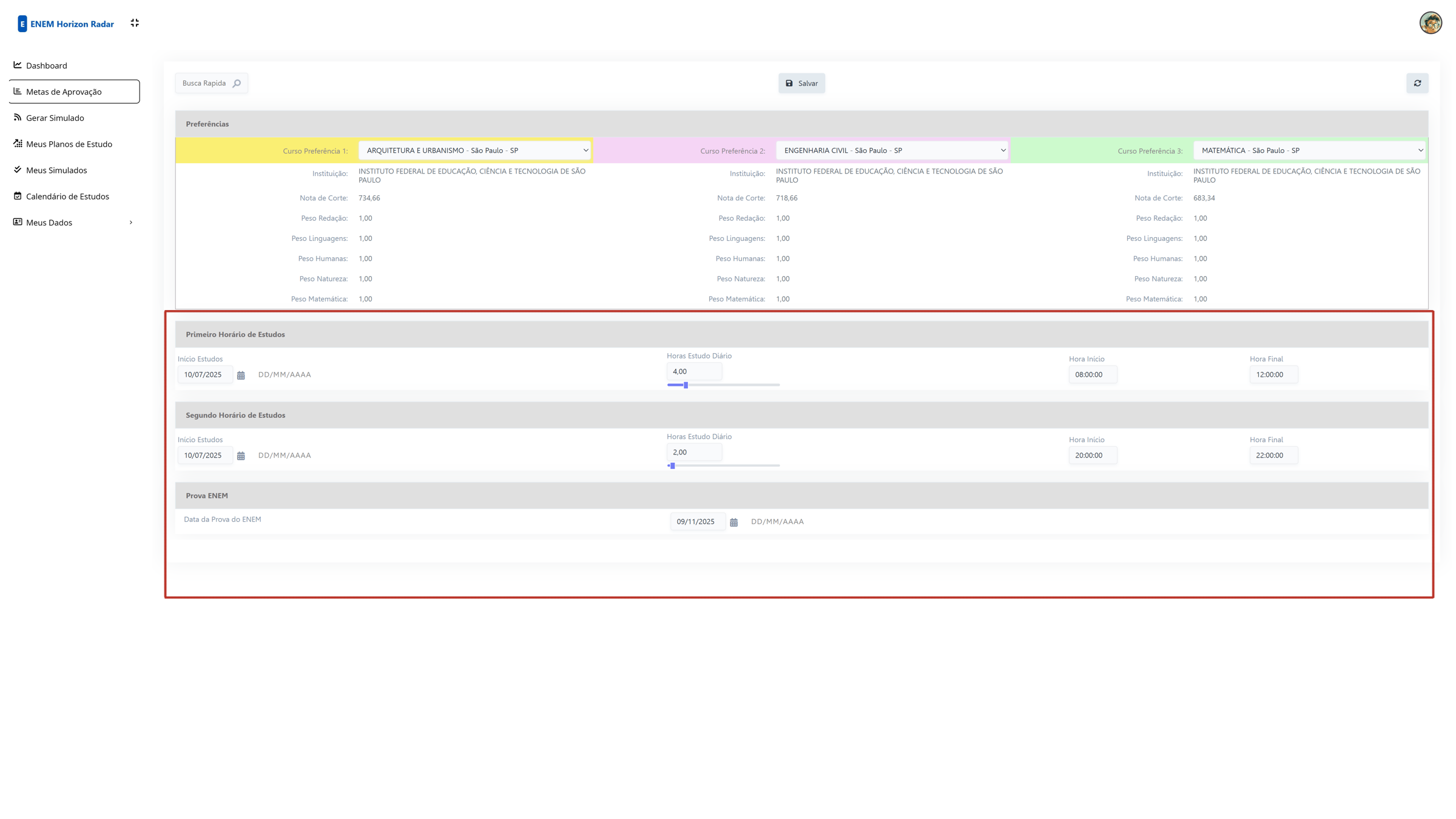
Task: Click the save disk icon in Salvar
Action: click(x=789, y=83)
